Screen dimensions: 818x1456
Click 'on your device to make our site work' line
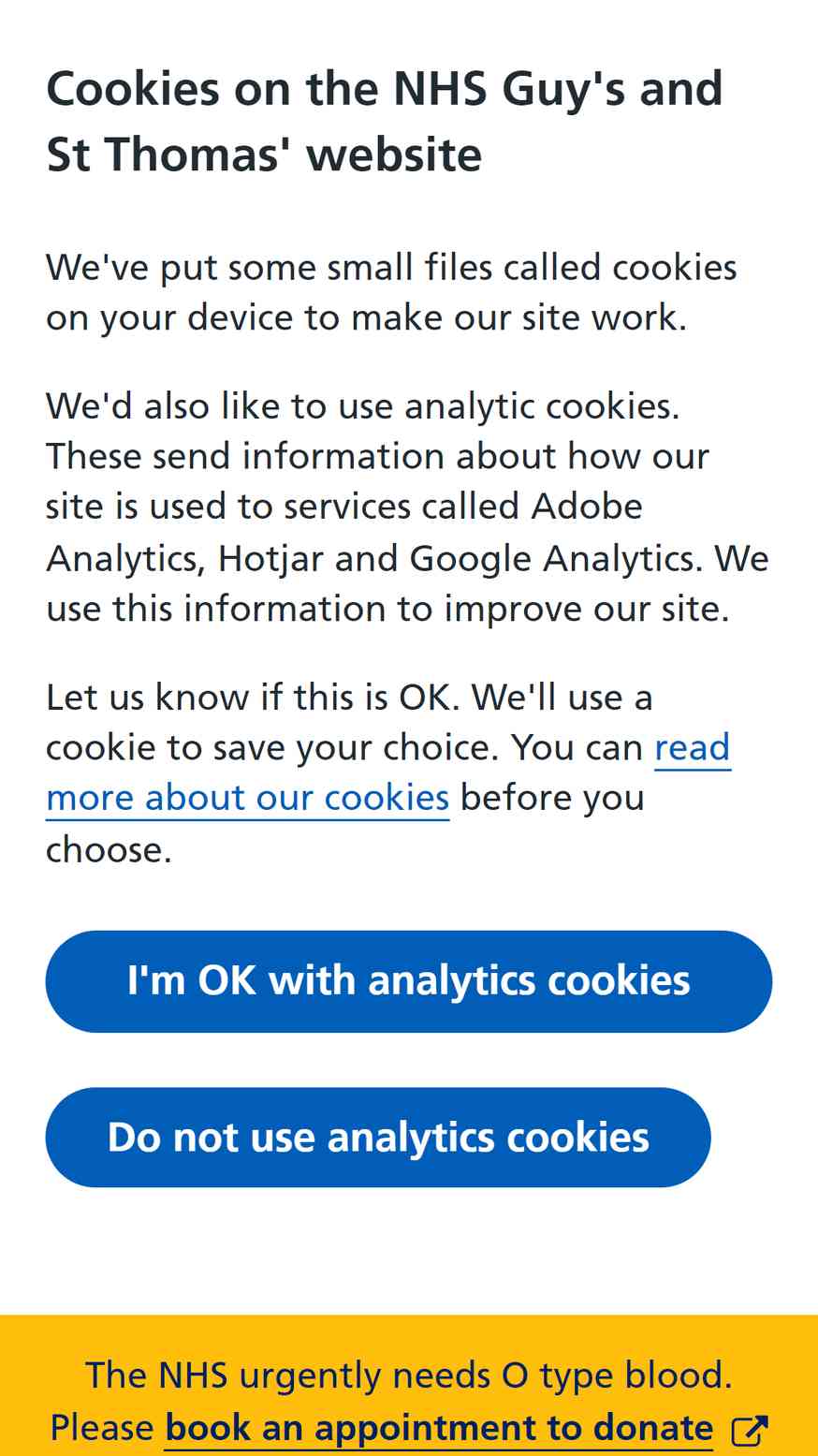pos(367,317)
